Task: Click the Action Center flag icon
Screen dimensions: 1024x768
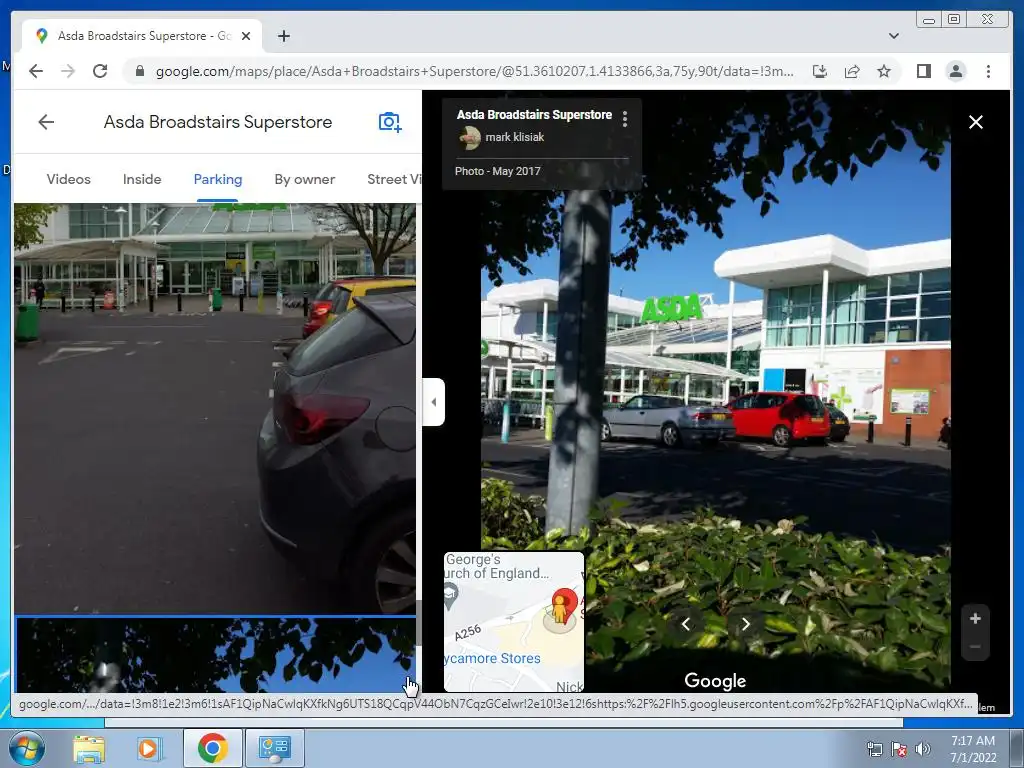Action: coord(899,749)
